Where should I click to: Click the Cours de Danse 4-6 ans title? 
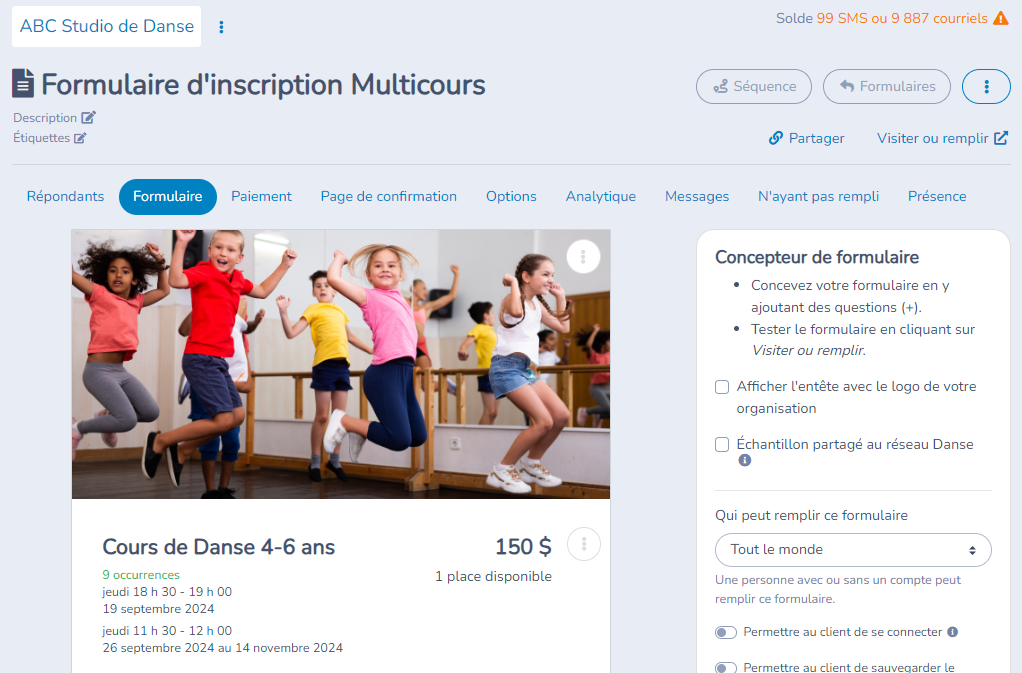tap(218, 547)
